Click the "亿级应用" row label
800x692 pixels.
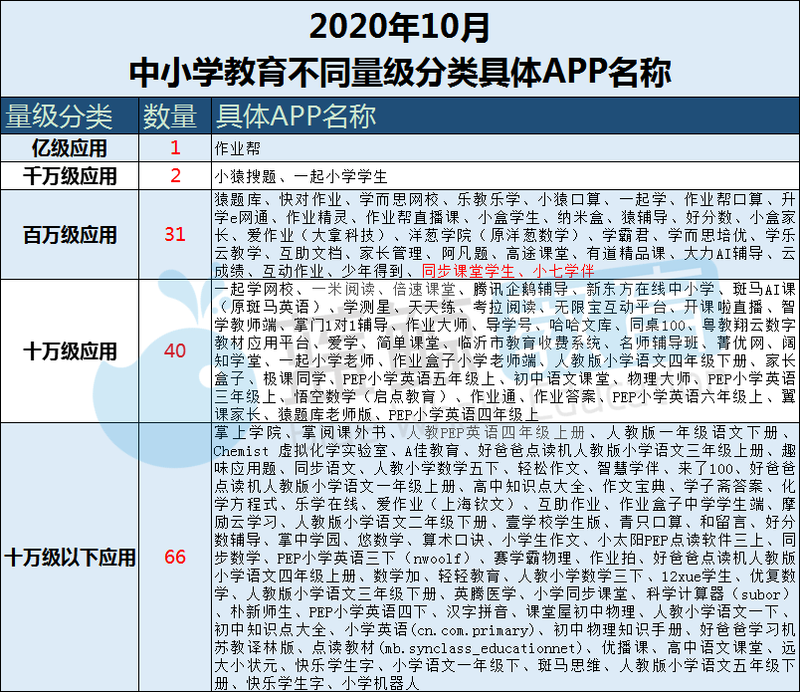point(69,149)
